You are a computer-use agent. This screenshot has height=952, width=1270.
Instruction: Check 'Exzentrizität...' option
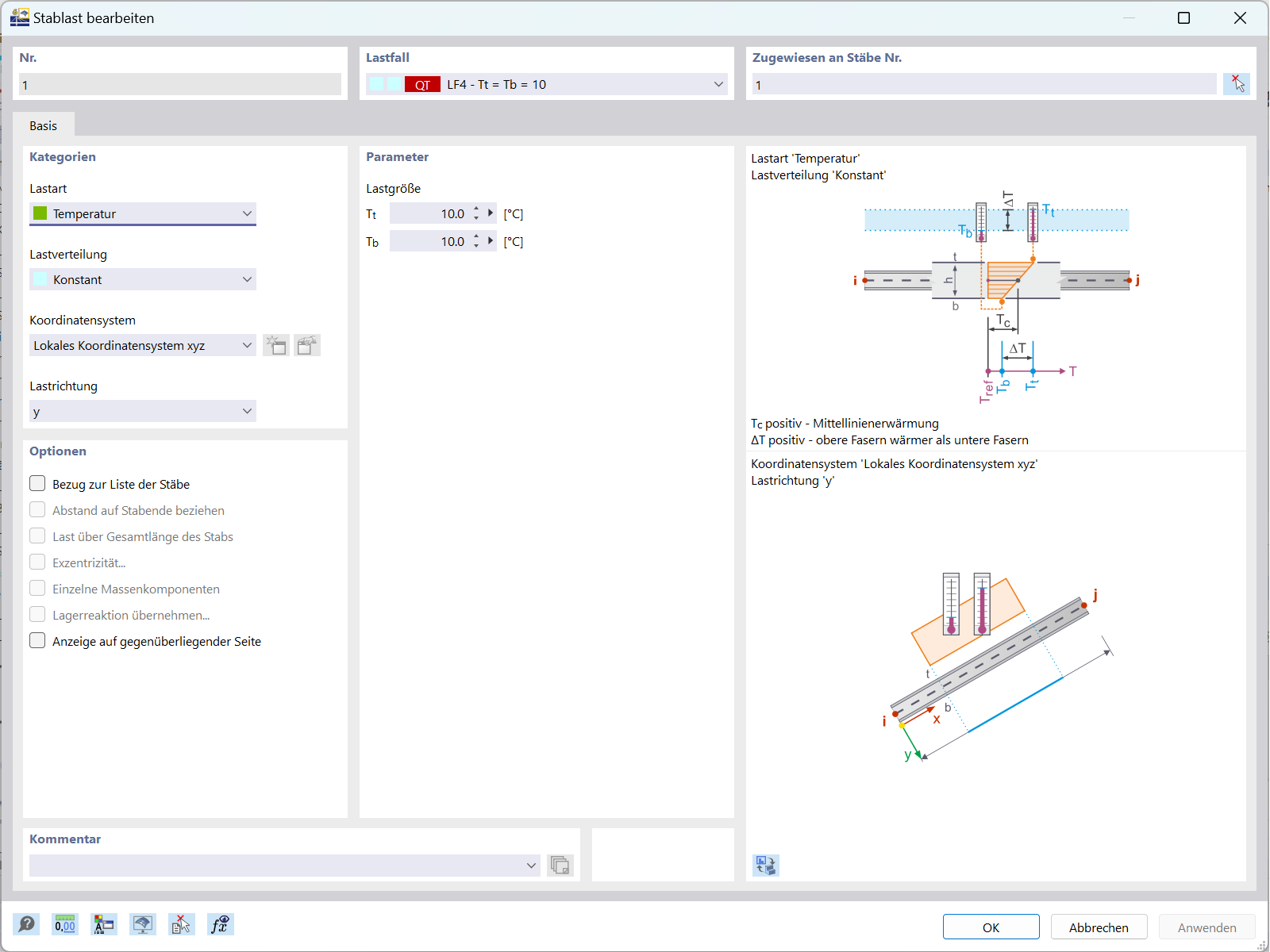pyautogui.click(x=37, y=562)
